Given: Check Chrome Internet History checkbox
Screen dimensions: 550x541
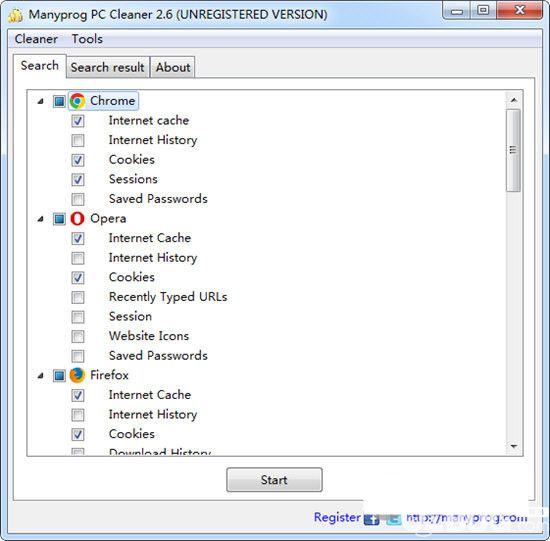Looking at the screenshot, I should pyautogui.click(x=78, y=141).
